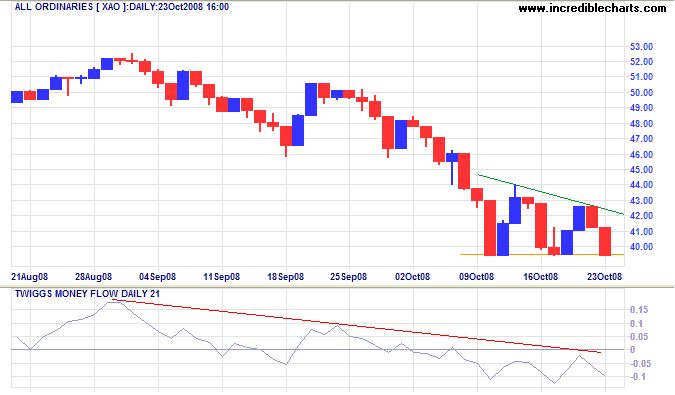675x395 pixels.
Task: Click the 25Sep08 date axis label
Action: click(349, 277)
